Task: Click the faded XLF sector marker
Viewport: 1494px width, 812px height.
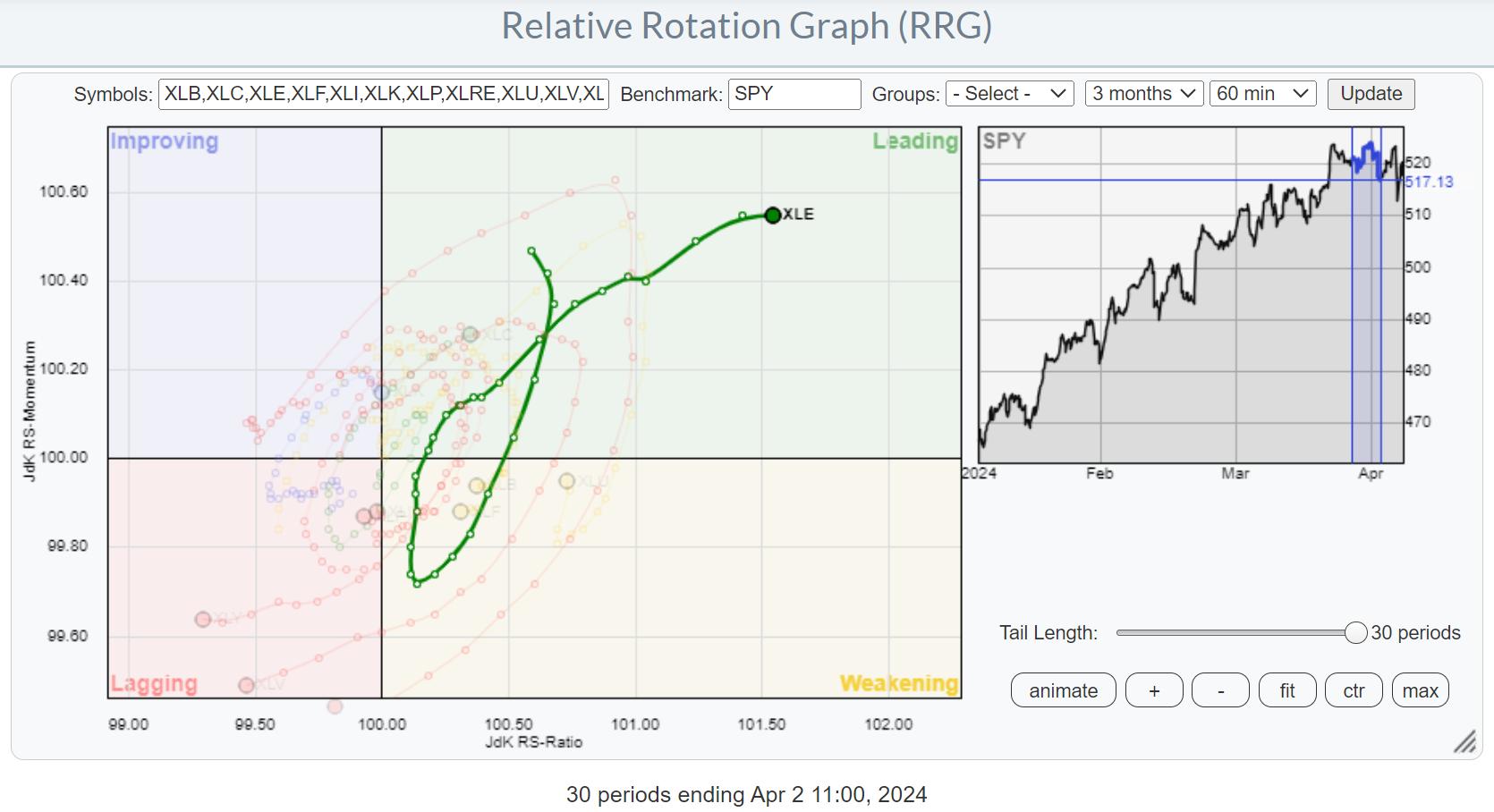Action: pyautogui.click(x=461, y=512)
